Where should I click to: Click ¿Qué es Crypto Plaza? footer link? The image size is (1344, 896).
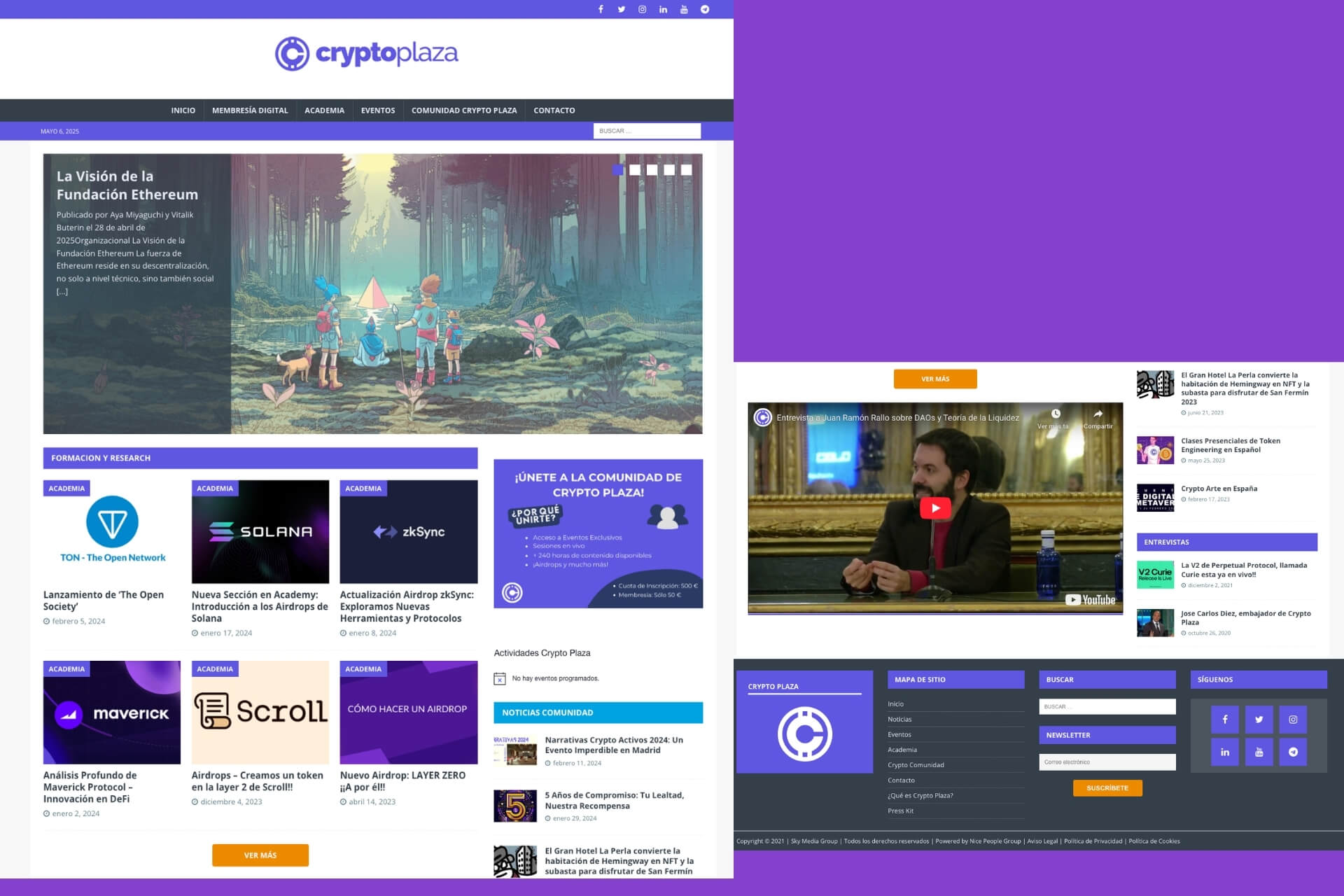point(920,795)
